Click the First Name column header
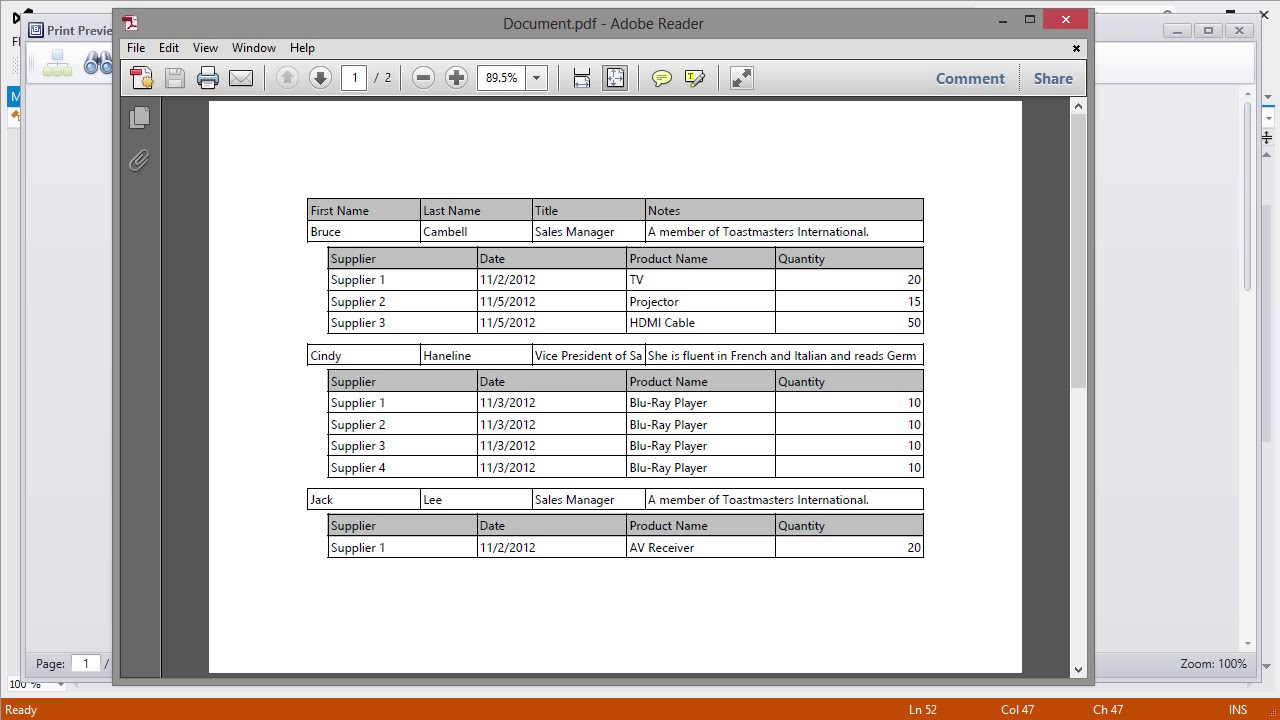 click(x=364, y=210)
